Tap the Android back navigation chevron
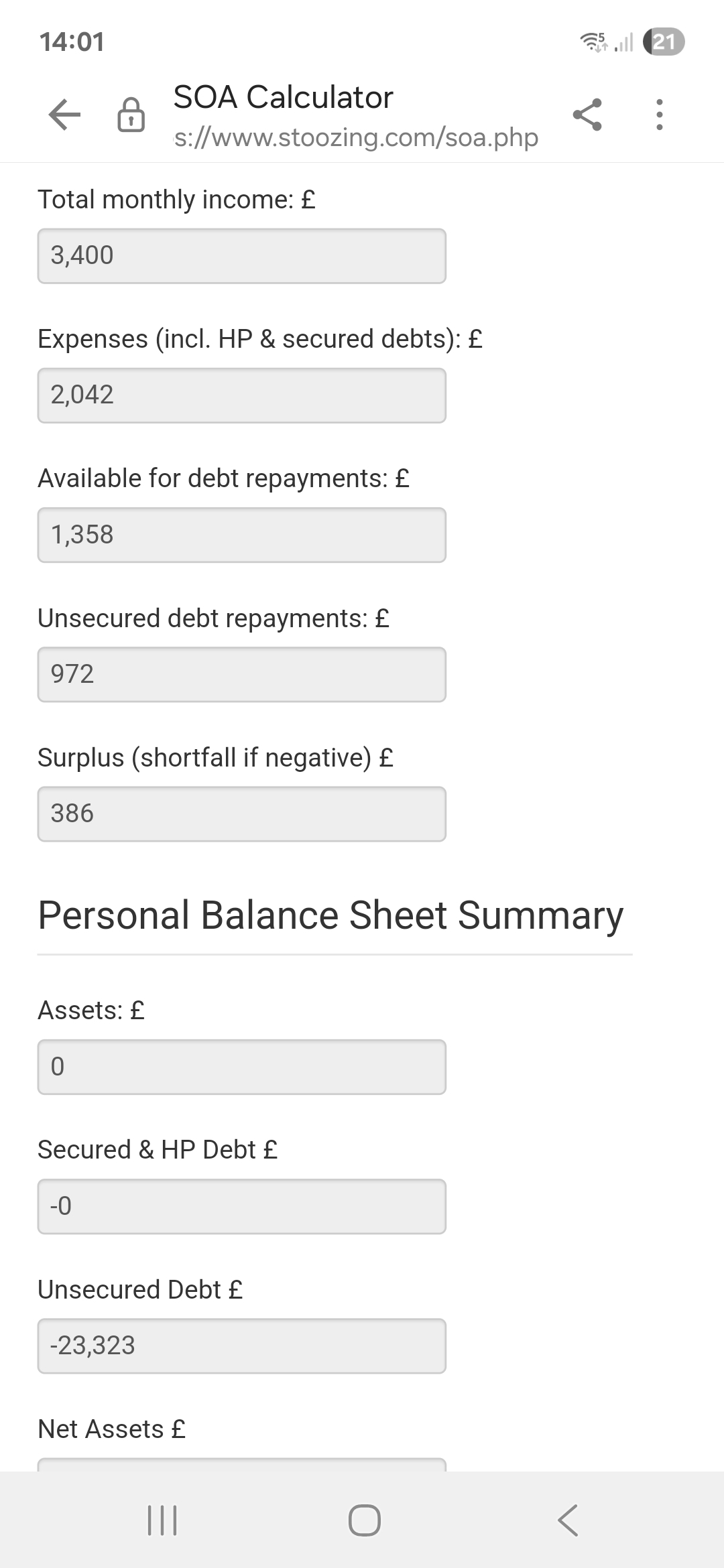Screen dimensions: 724x1568 568,1520
